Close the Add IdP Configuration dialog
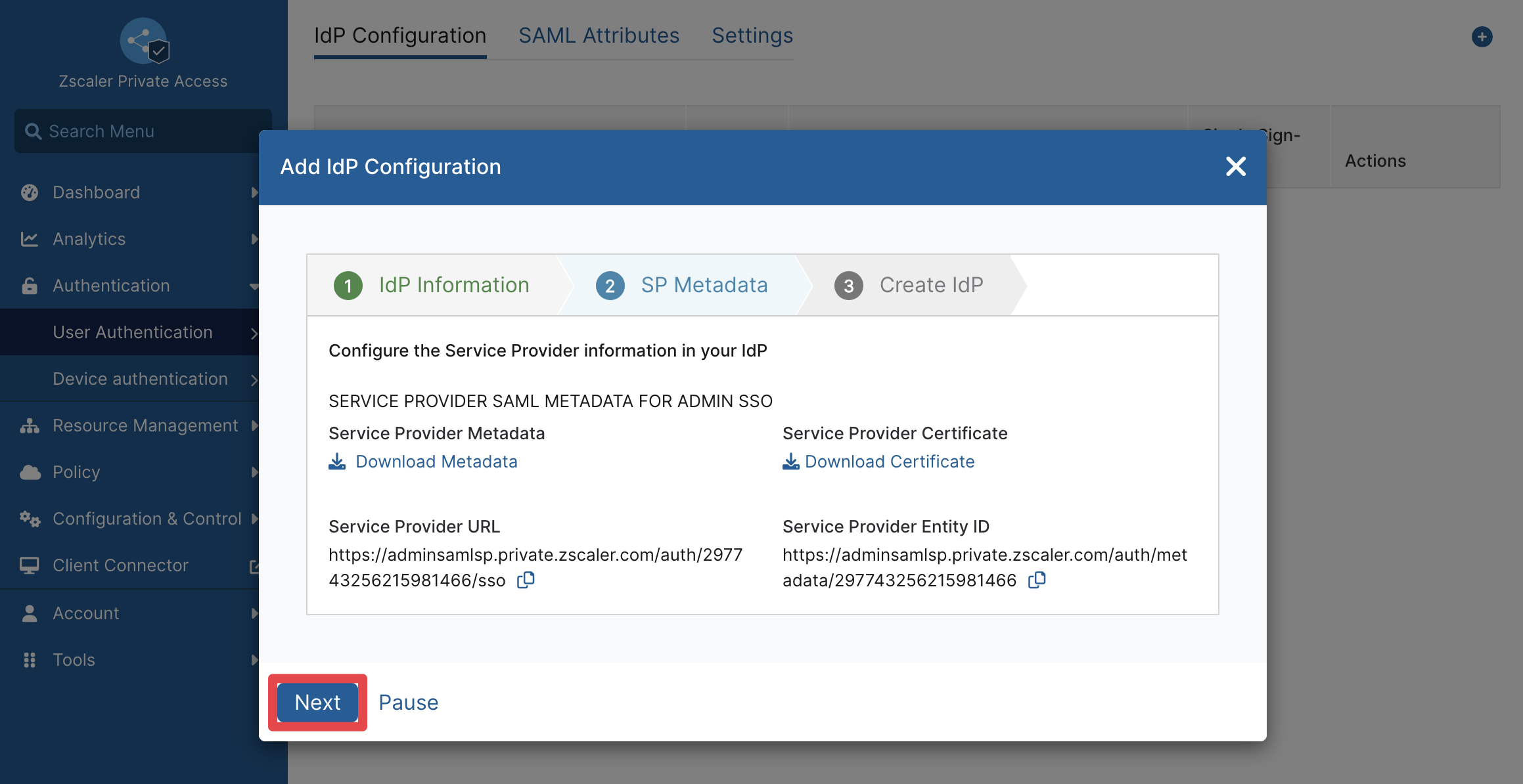The image size is (1523, 784). click(1236, 167)
